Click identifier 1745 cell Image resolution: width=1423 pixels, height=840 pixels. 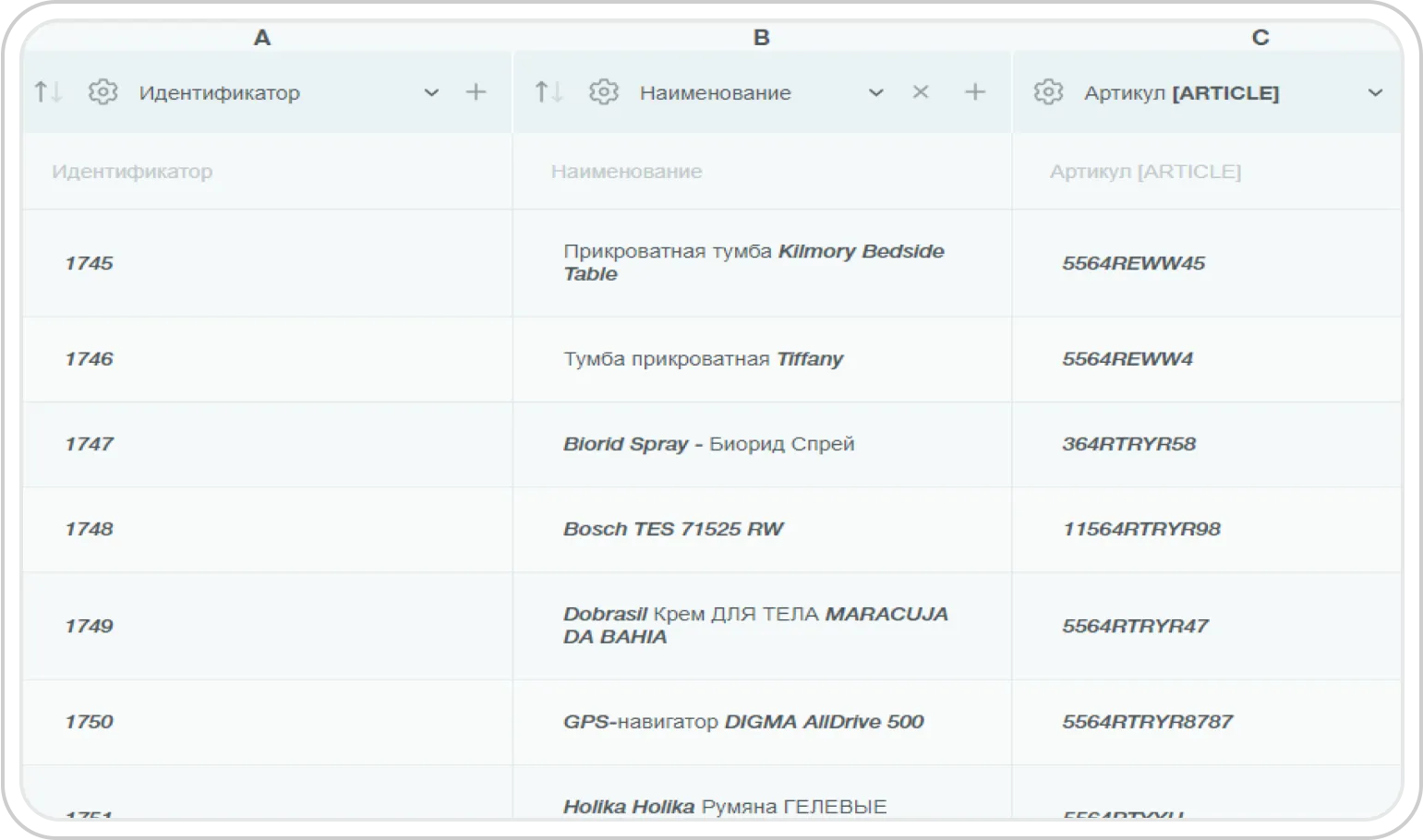(89, 263)
